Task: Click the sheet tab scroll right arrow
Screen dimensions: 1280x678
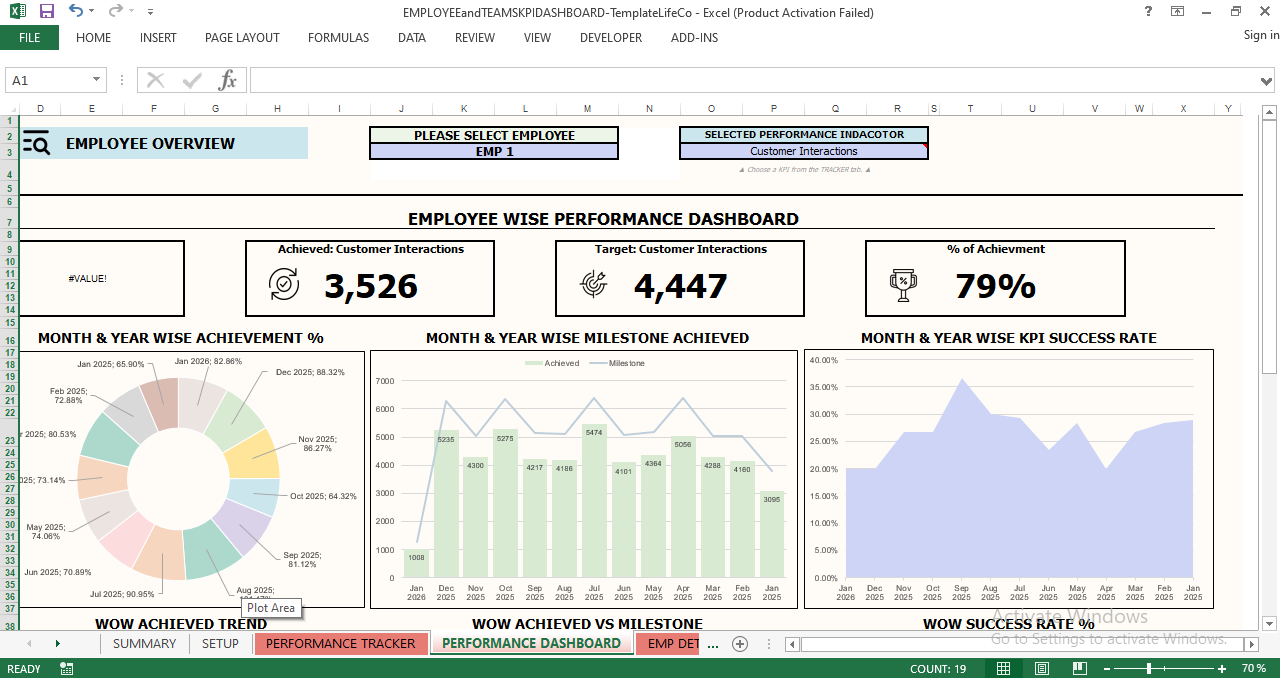Action: pos(57,644)
